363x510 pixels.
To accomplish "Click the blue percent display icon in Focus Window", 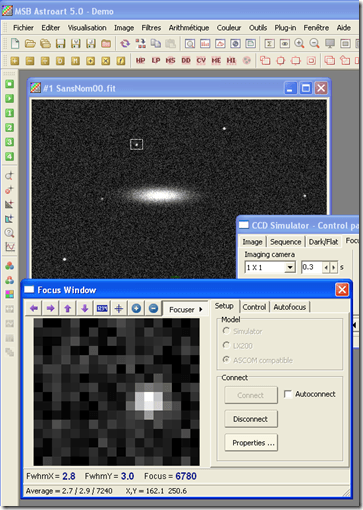I will [x=102, y=308].
